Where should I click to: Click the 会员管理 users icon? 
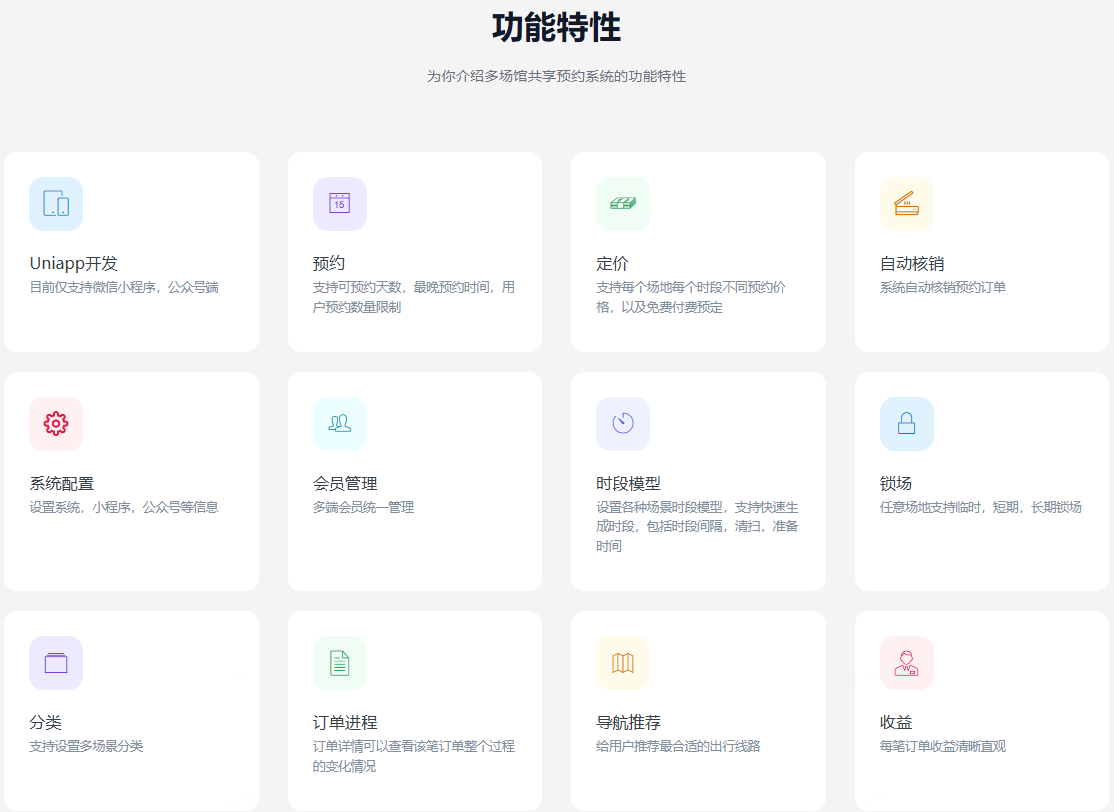[339, 424]
